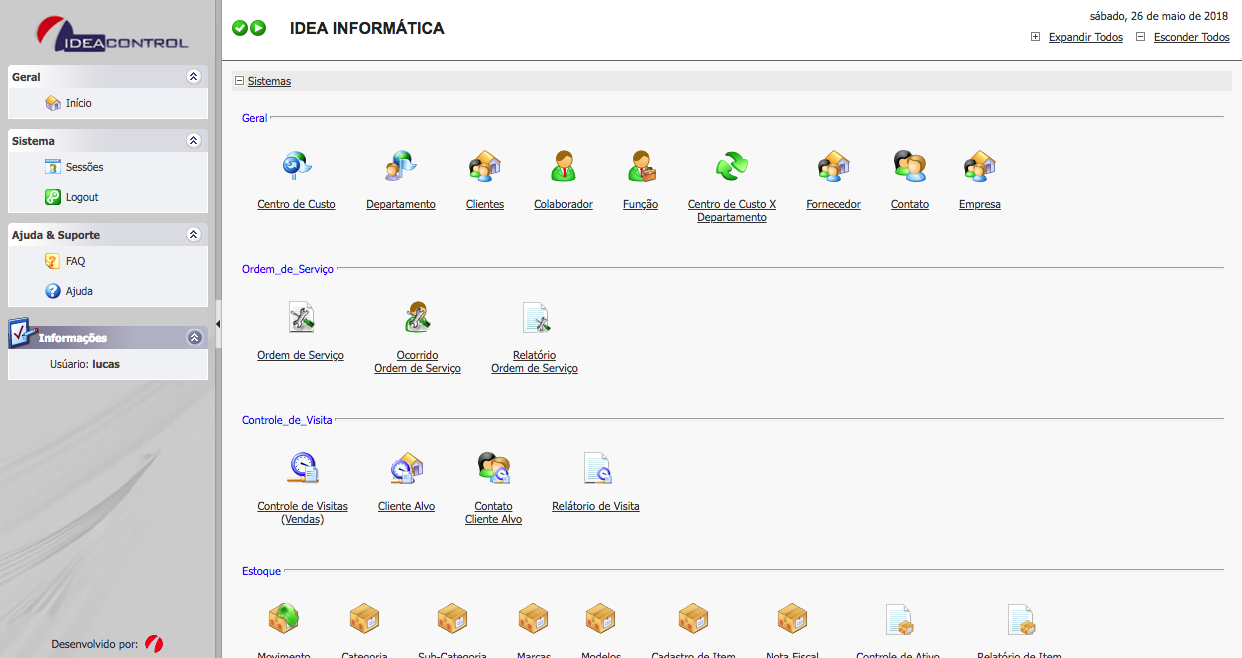Open the Função icon
The image size is (1242, 658).
(641, 165)
